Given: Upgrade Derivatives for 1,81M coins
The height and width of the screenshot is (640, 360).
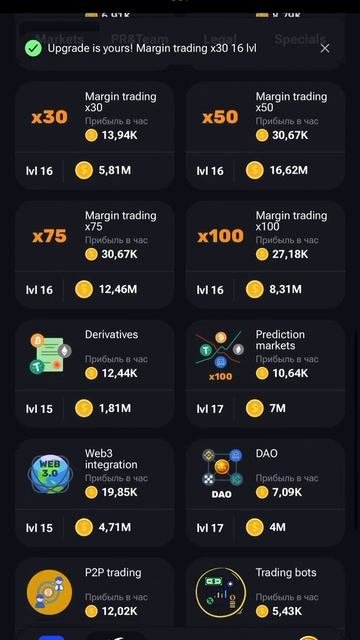Looking at the screenshot, I should tap(95, 408).
